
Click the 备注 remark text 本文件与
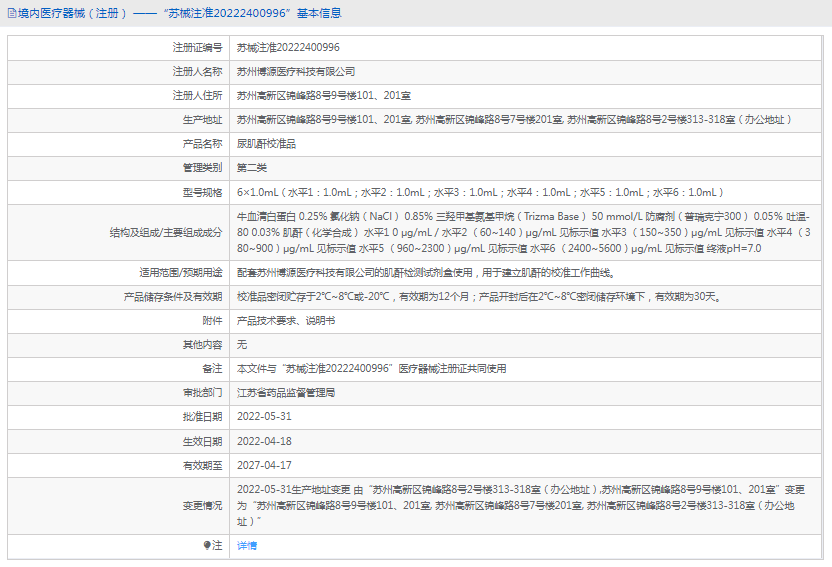click(371, 369)
